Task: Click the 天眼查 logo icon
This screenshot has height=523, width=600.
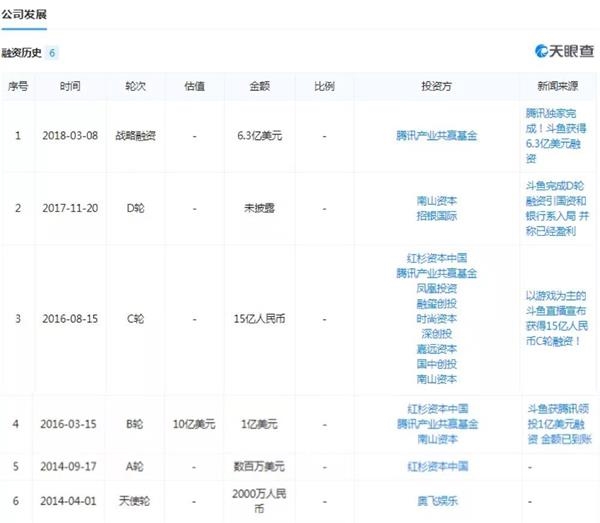Action: tap(541, 52)
